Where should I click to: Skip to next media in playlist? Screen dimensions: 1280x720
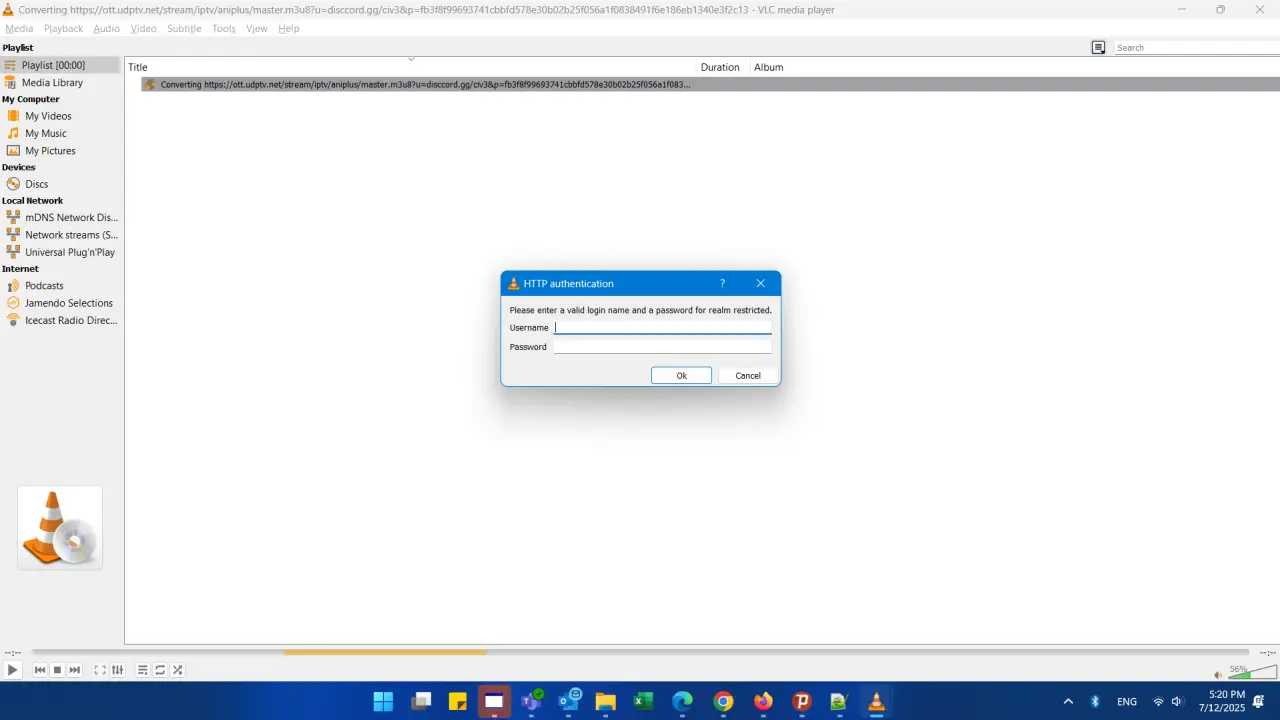(x=74, y=670)
